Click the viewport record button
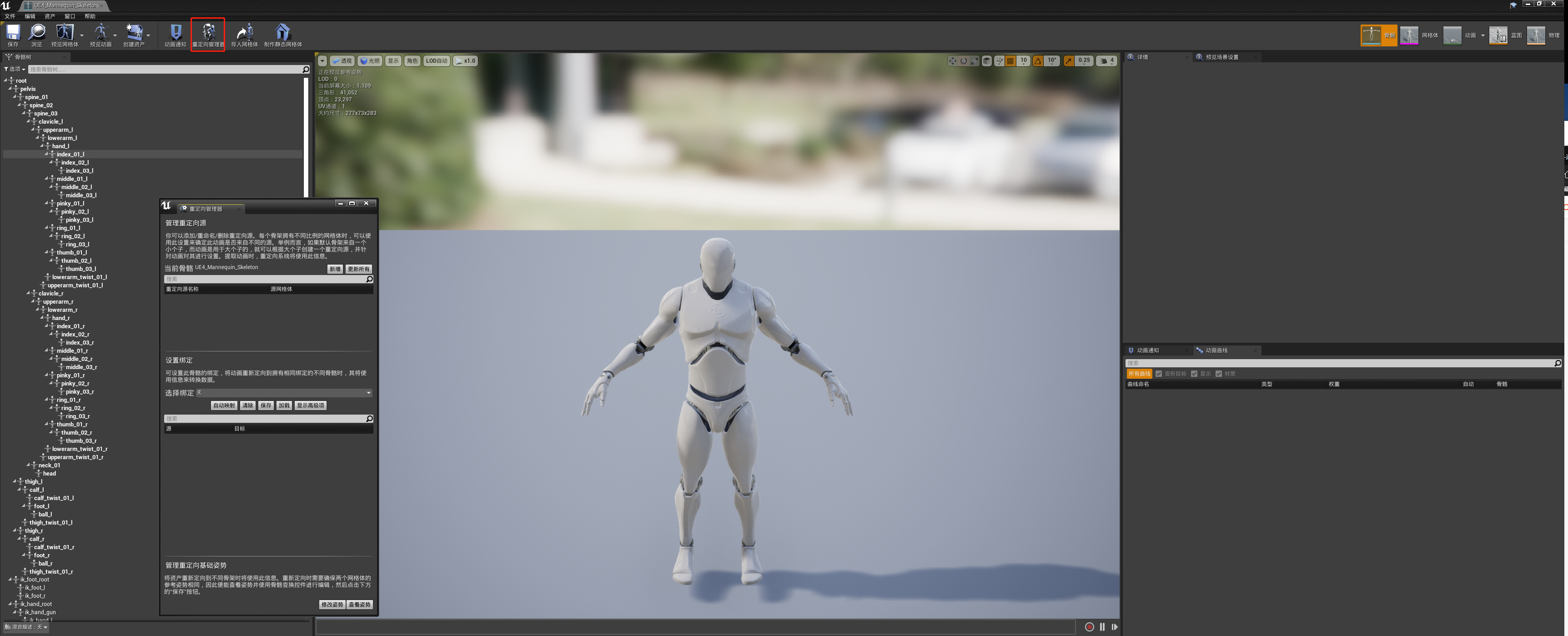This screenshot has height=636, width=1568. [1089, 627]
